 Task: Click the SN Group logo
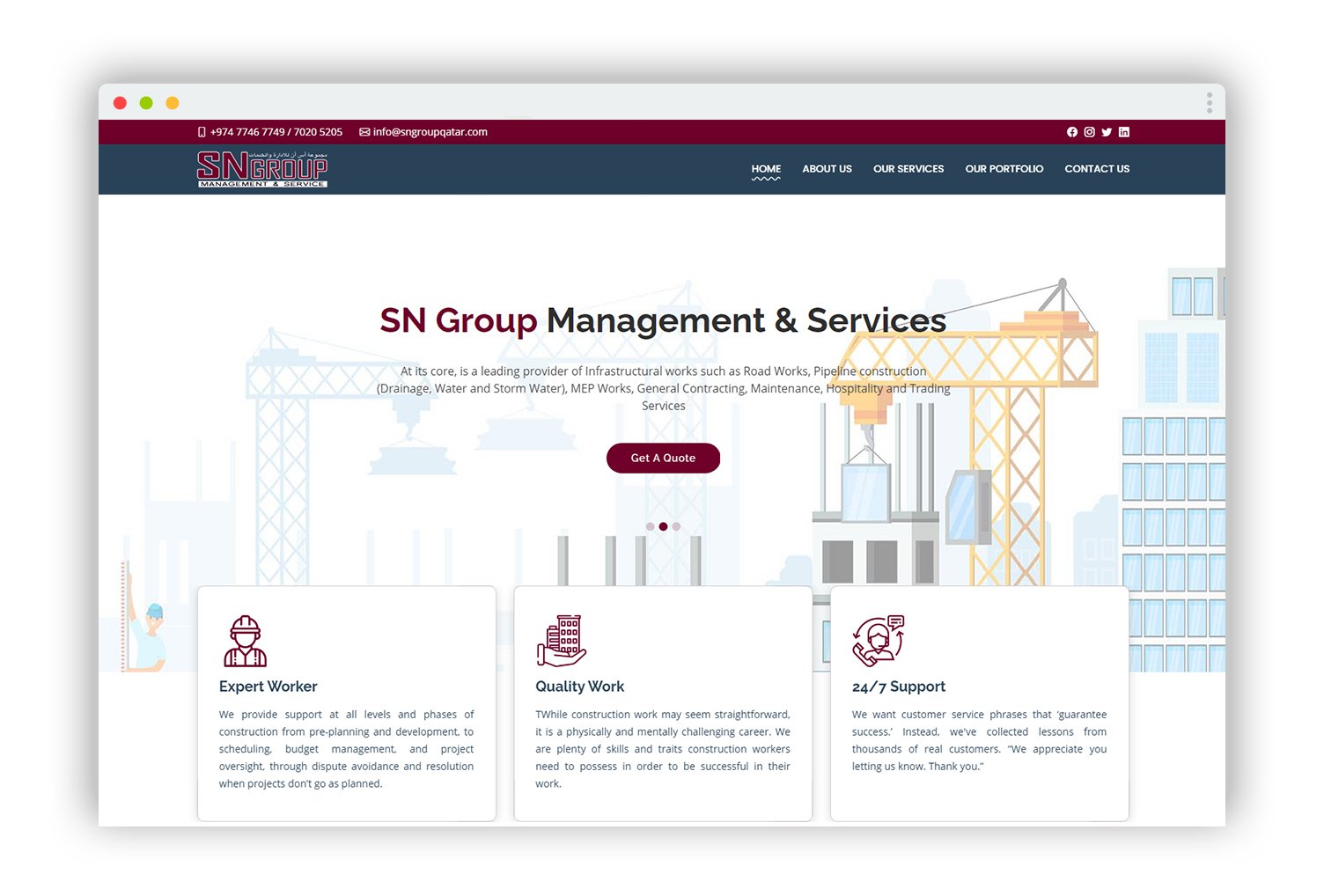[261, 169]
